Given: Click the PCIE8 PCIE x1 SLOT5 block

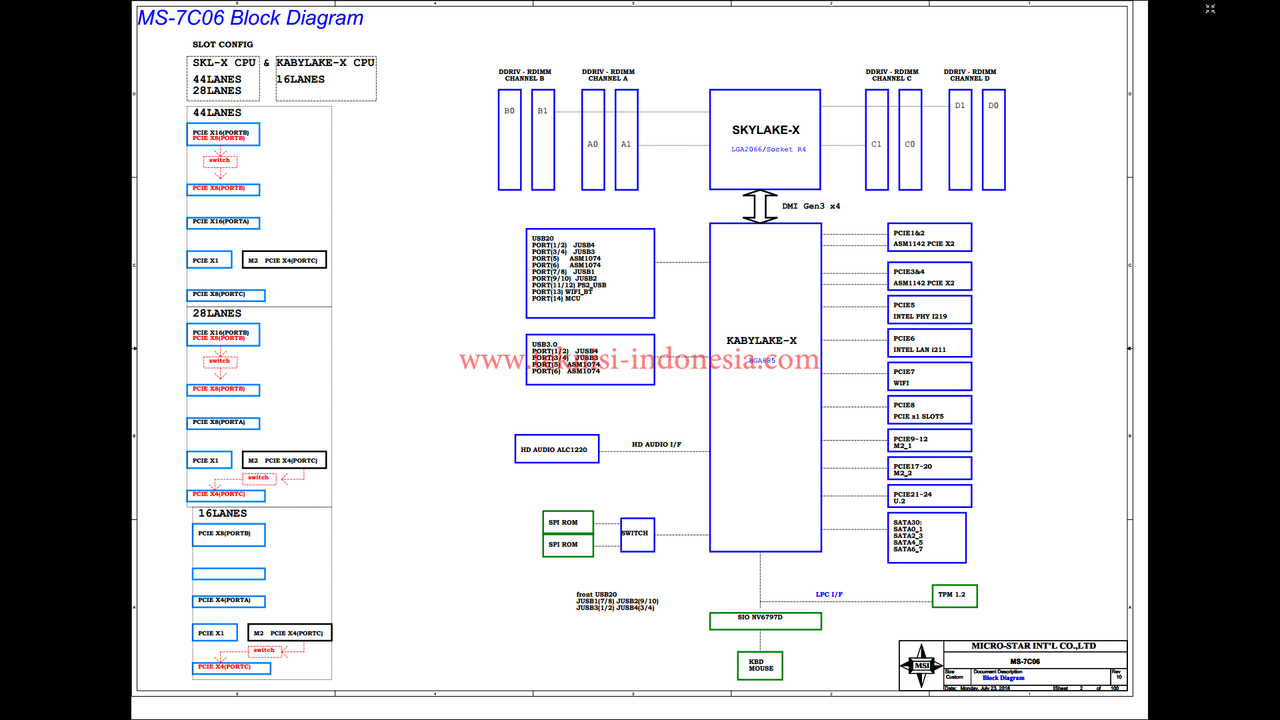Looking at the screenshot, I should click(x=929, y=410).
